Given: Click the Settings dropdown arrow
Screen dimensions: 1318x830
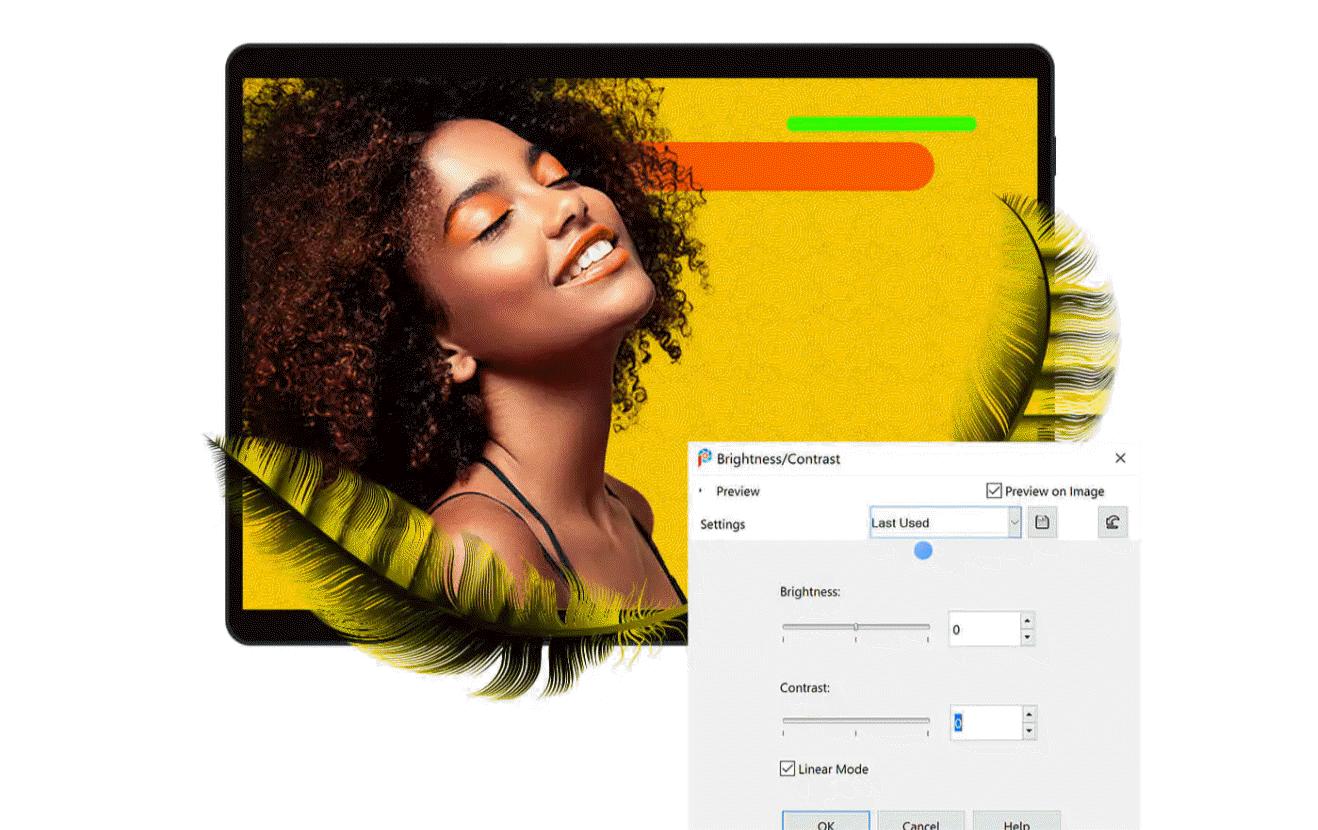Looking at the screenshot, I should click(1014, 522).
